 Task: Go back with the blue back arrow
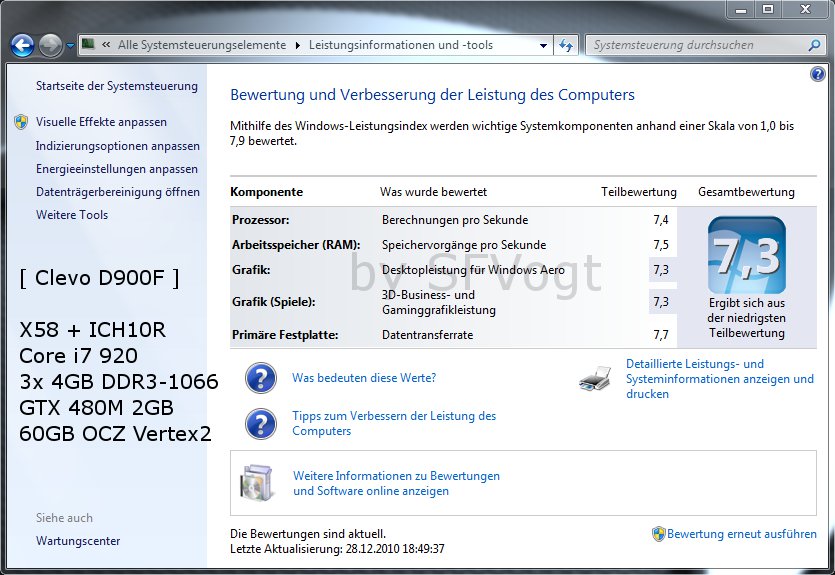click(x=22, y=46)
